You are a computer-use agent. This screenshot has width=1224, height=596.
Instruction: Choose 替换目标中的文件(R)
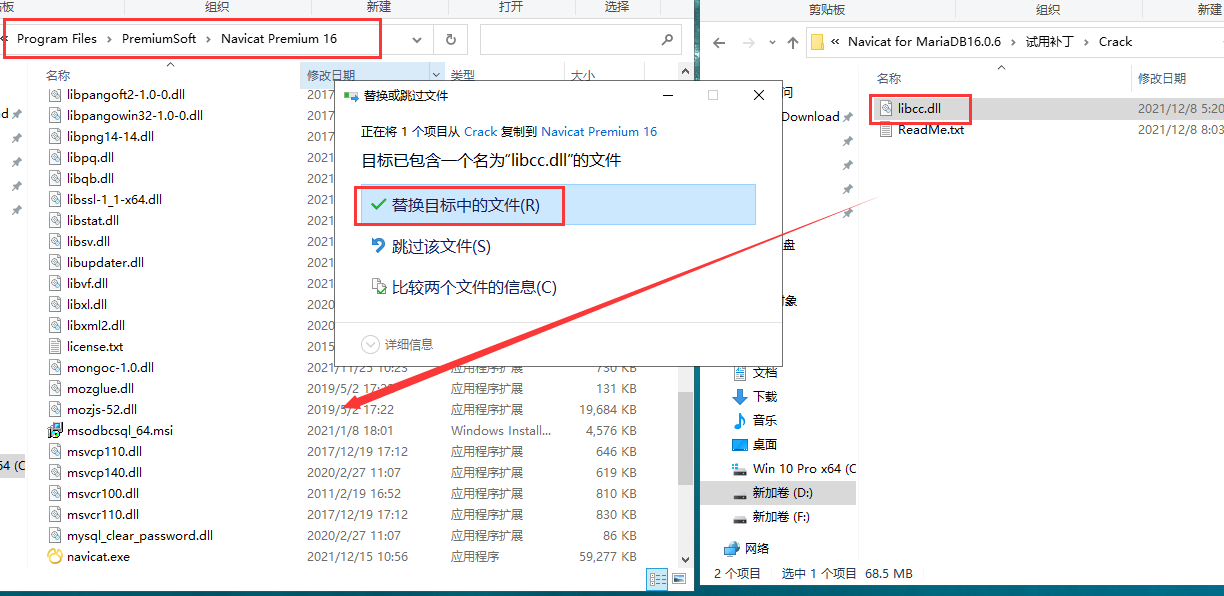555,205
